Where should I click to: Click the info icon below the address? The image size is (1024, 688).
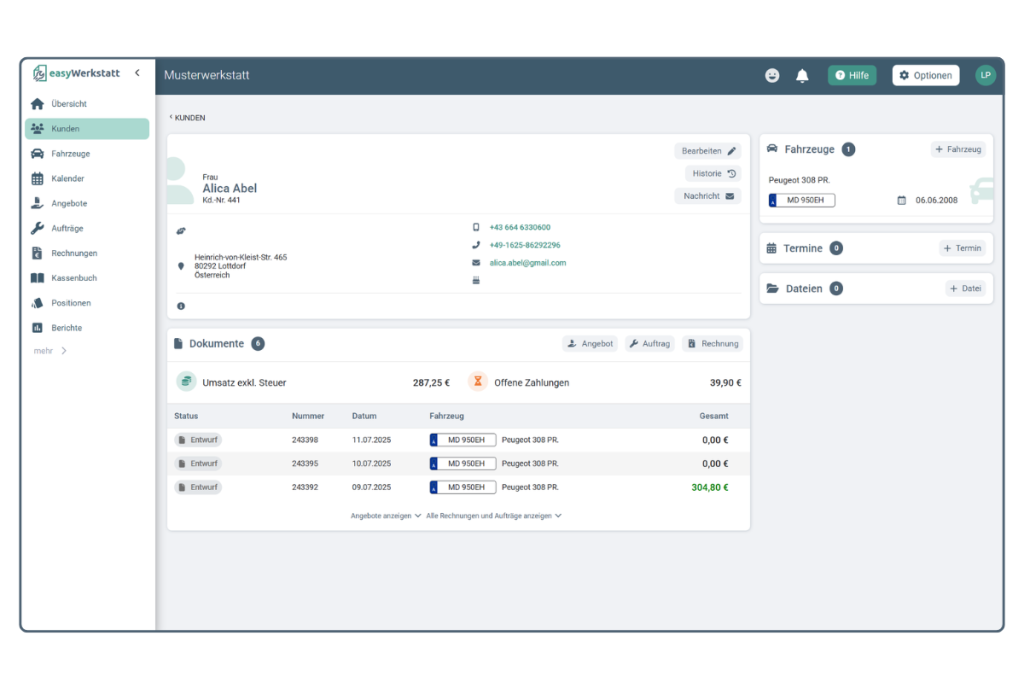click(181, 306)
